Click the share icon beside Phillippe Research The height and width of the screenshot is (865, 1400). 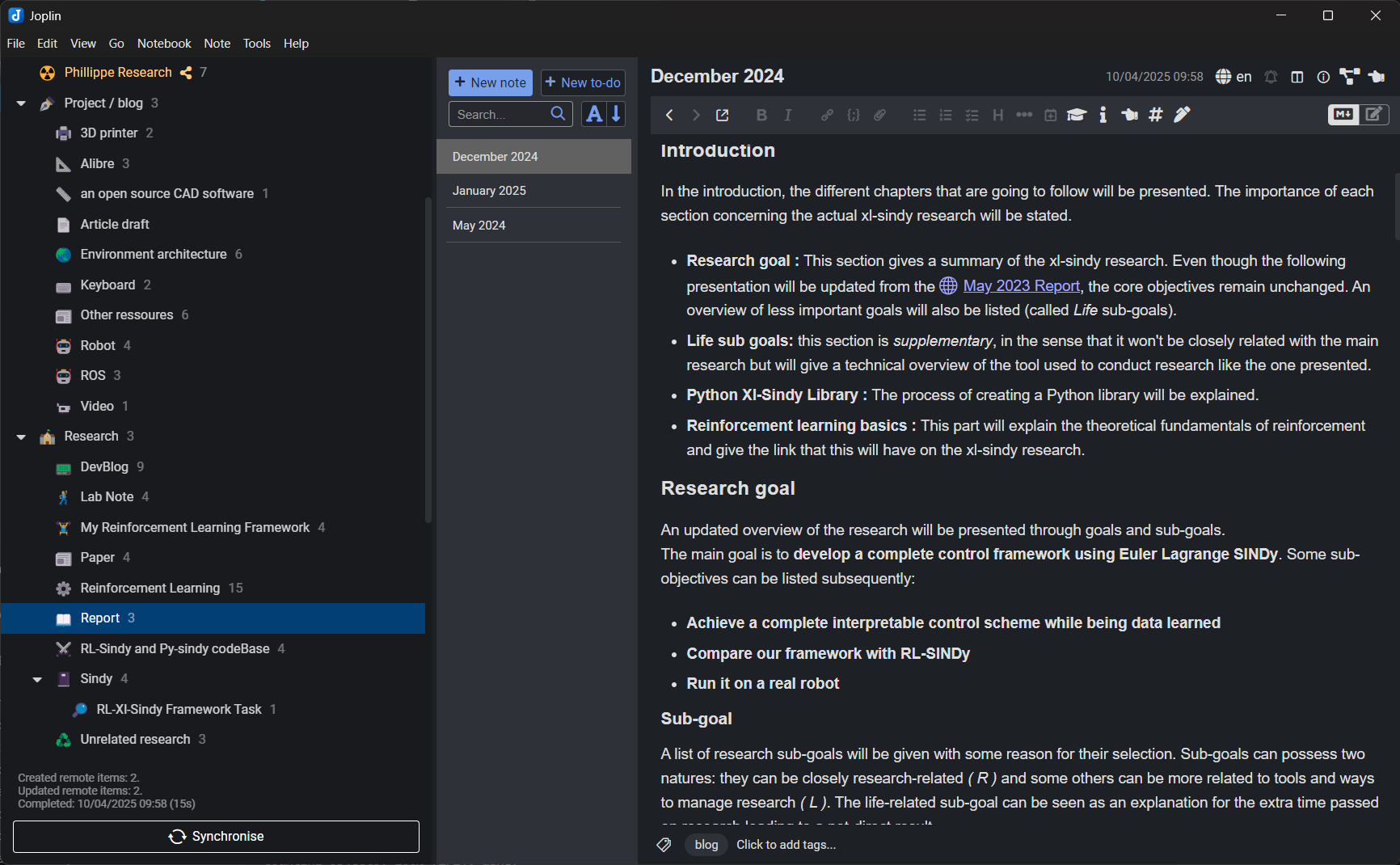[x=186, y=73]
